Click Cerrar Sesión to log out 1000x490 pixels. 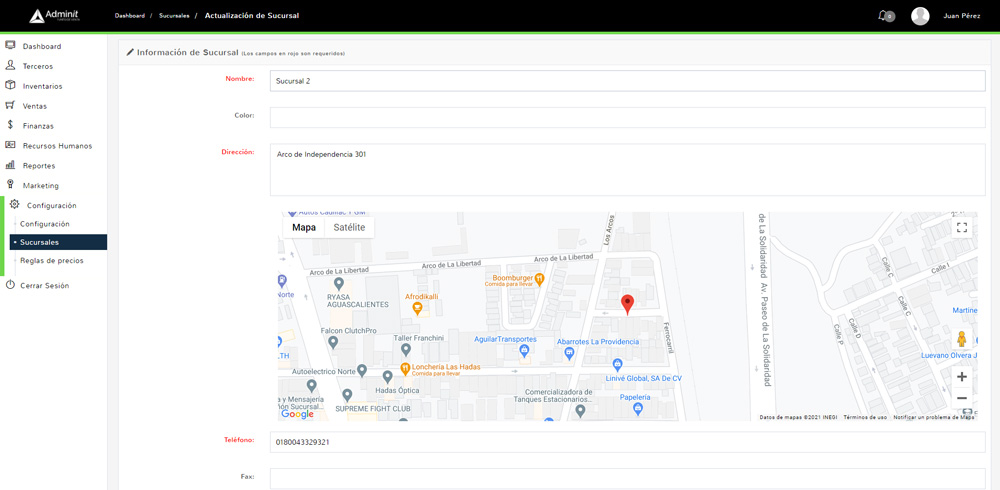tap(44, 285)
